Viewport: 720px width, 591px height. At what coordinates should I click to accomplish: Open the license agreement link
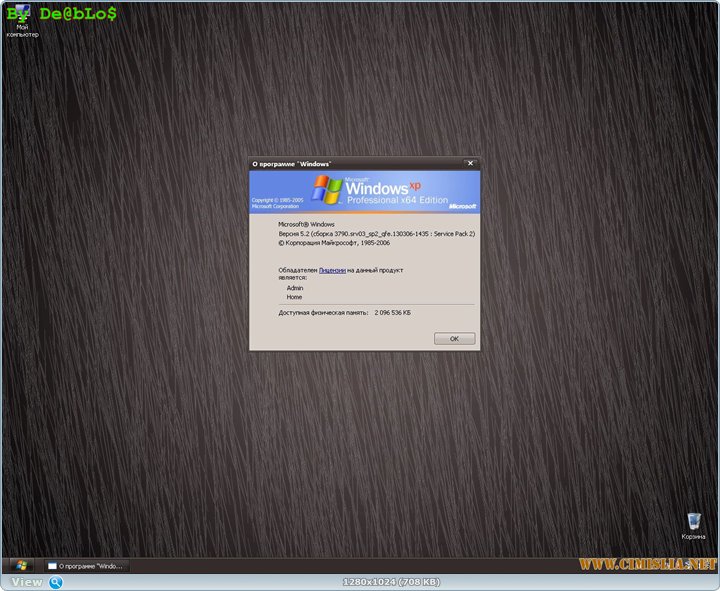pyautogui.click(x=332, y=270)
